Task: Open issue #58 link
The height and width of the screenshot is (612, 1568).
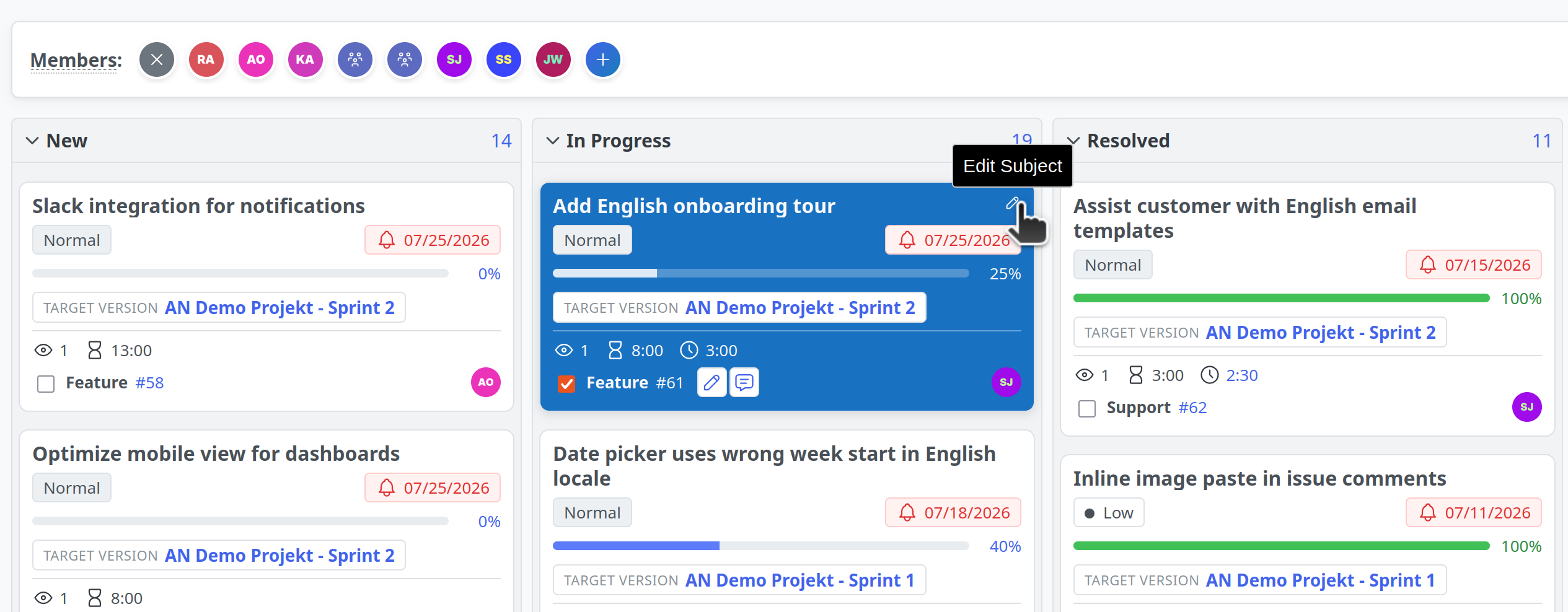Action: coord(149,383)
